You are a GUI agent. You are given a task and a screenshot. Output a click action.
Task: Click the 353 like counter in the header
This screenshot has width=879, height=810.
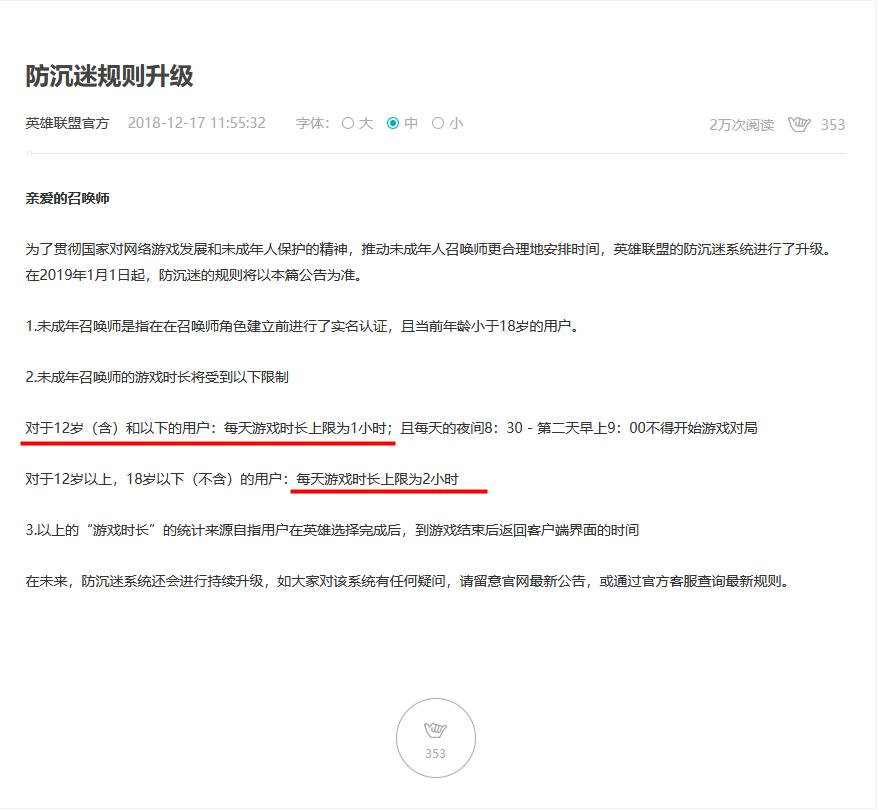point(833,123)
